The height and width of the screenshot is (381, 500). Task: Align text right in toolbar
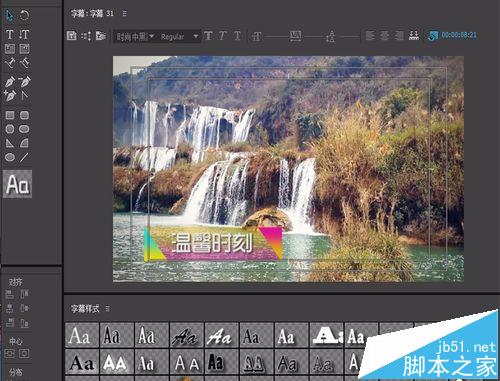coord(399,36)
